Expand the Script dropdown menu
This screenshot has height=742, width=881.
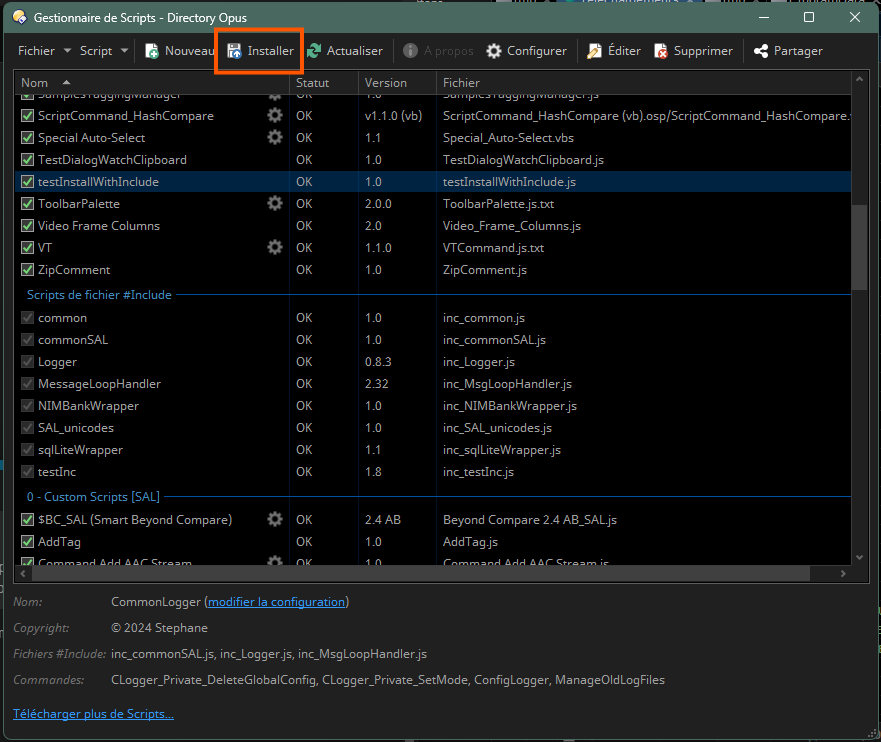[105, 51]
